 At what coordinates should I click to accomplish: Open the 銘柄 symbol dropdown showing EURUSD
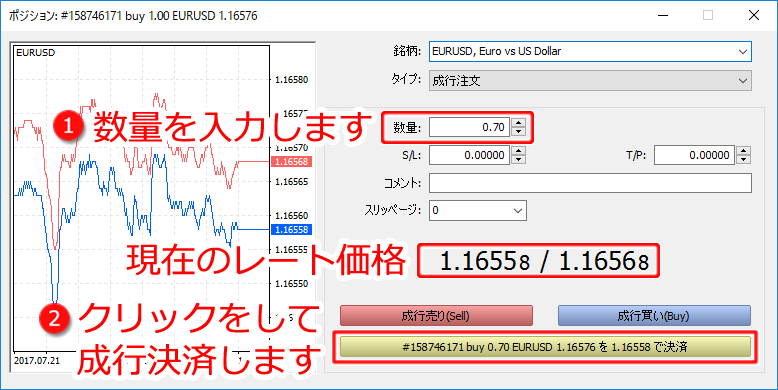point(590,51)
